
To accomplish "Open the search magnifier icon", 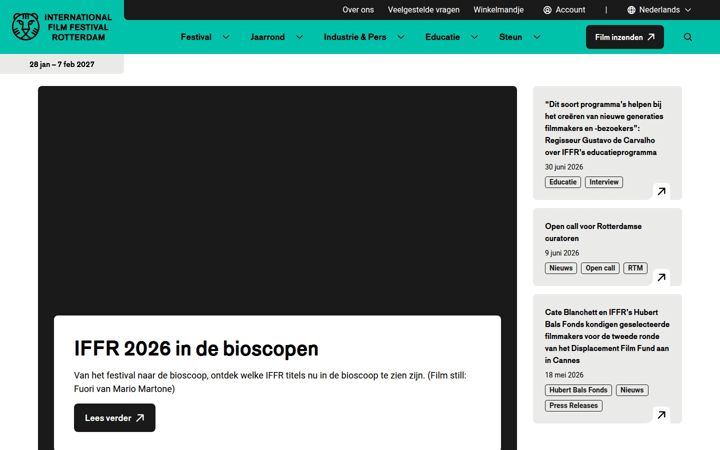I will [687, 37].
